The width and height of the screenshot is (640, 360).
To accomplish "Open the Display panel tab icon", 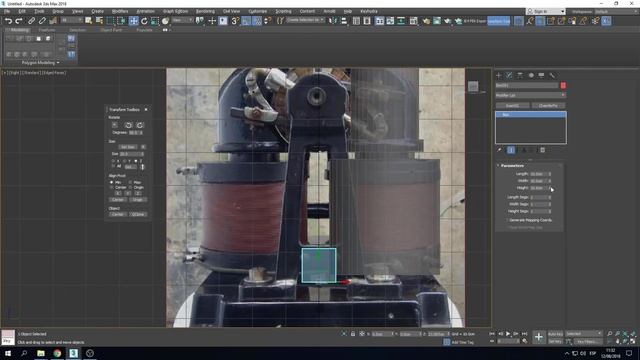I will (x=541, y=76).
